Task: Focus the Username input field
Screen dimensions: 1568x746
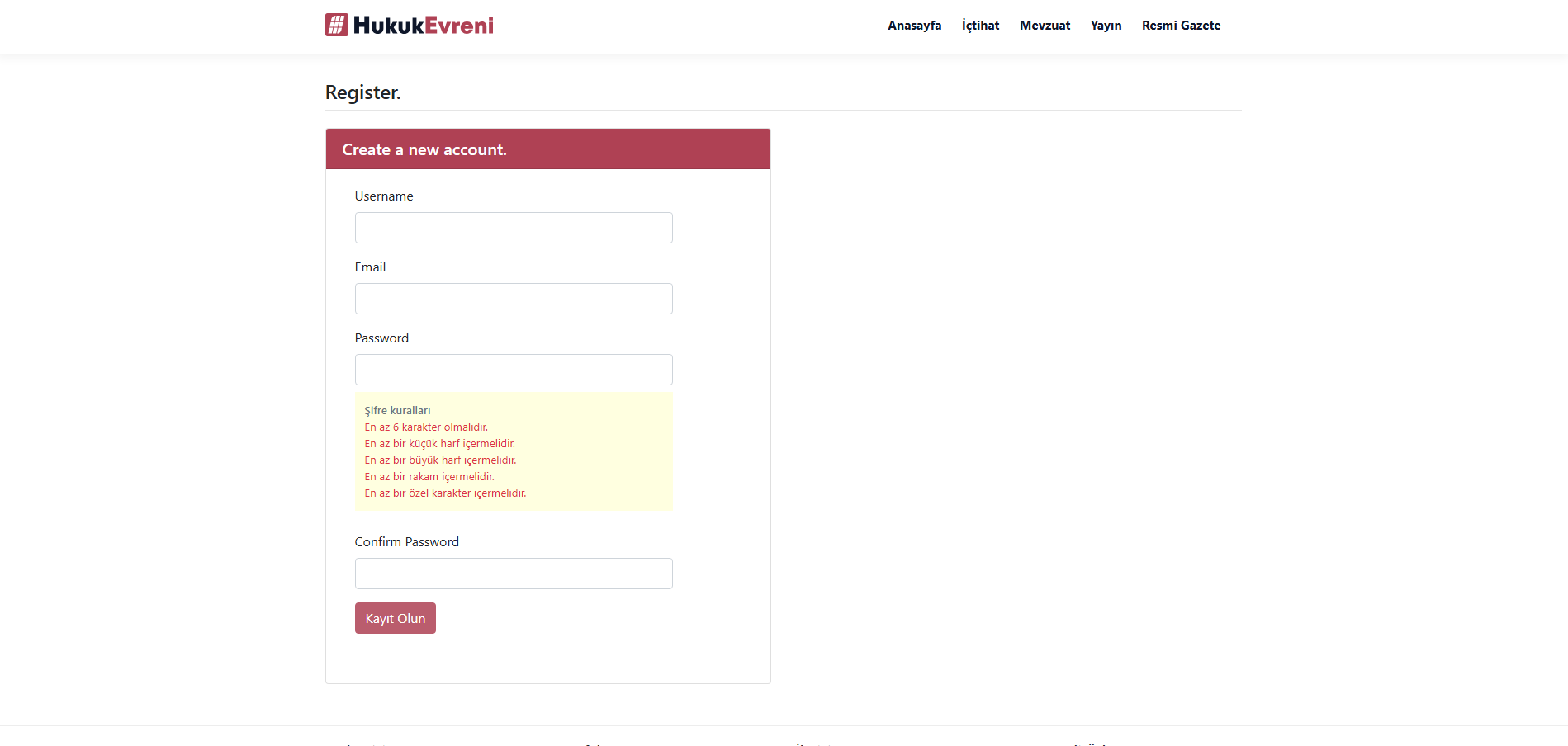Action: coord(514,228)
